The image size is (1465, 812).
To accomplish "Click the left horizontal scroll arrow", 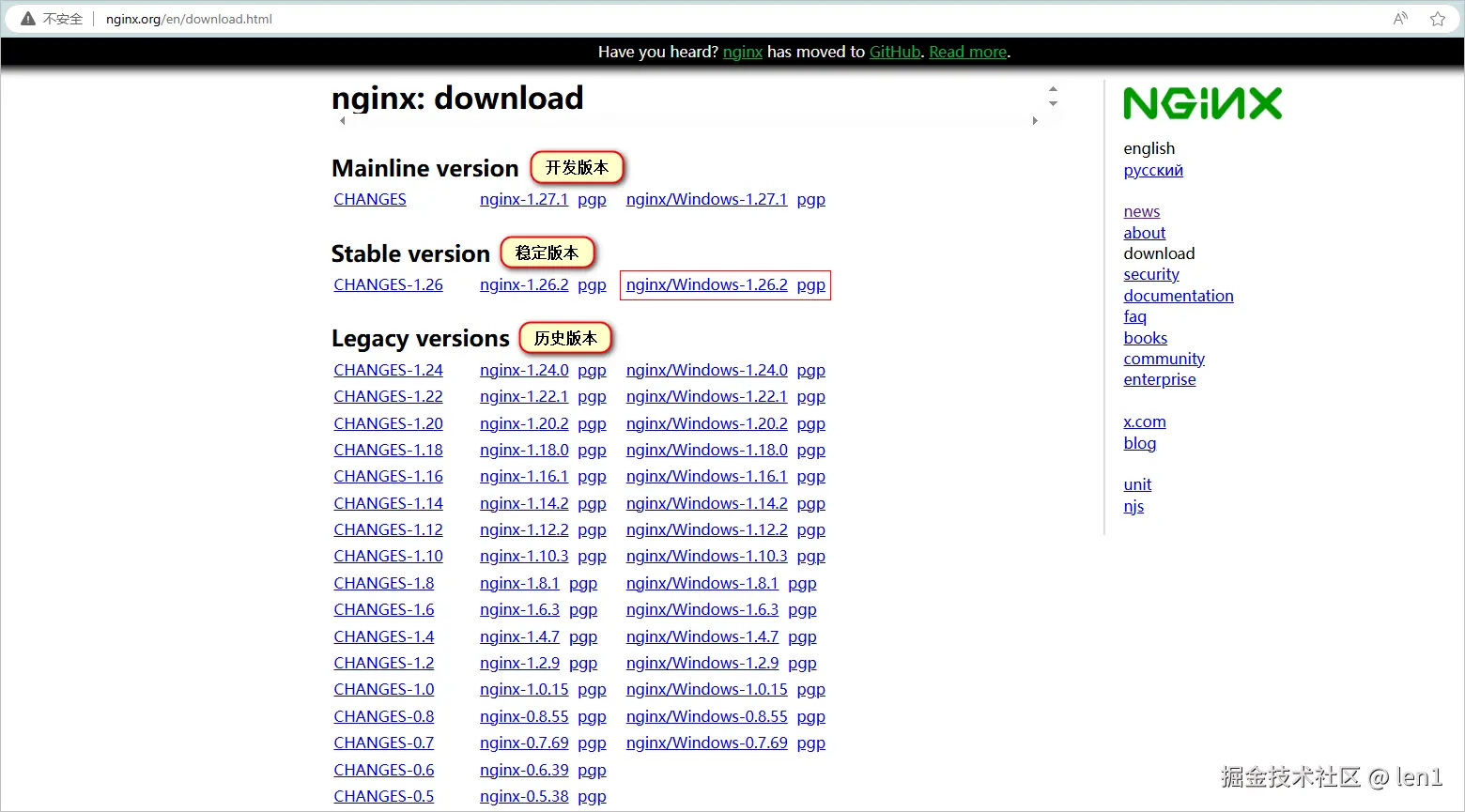I will point(342,121).
